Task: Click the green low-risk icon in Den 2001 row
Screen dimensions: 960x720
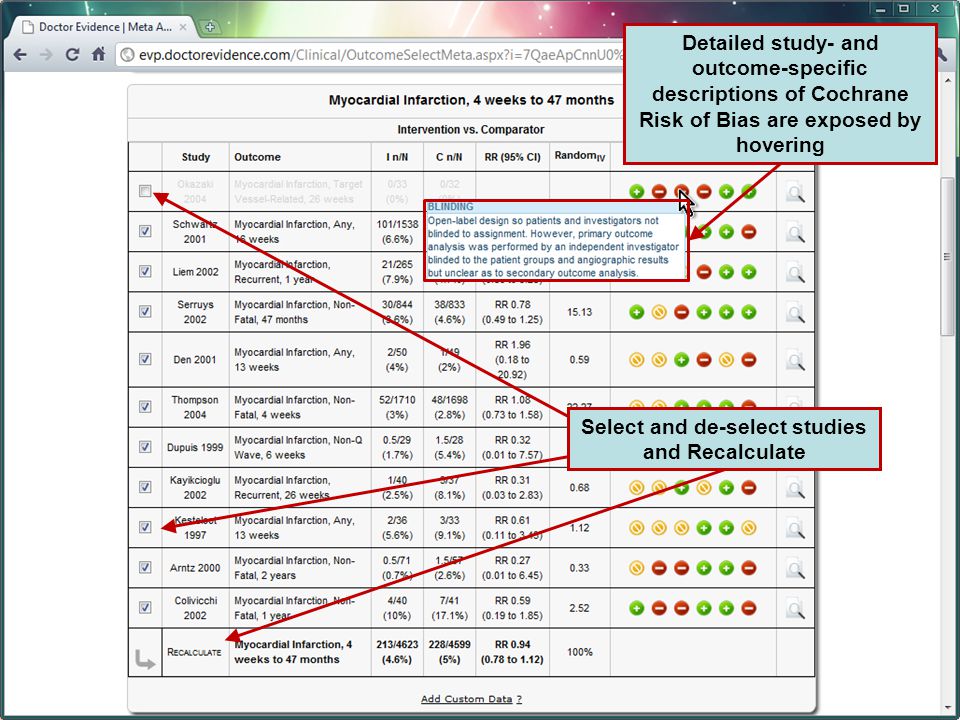Action: [x=681, y=360]
